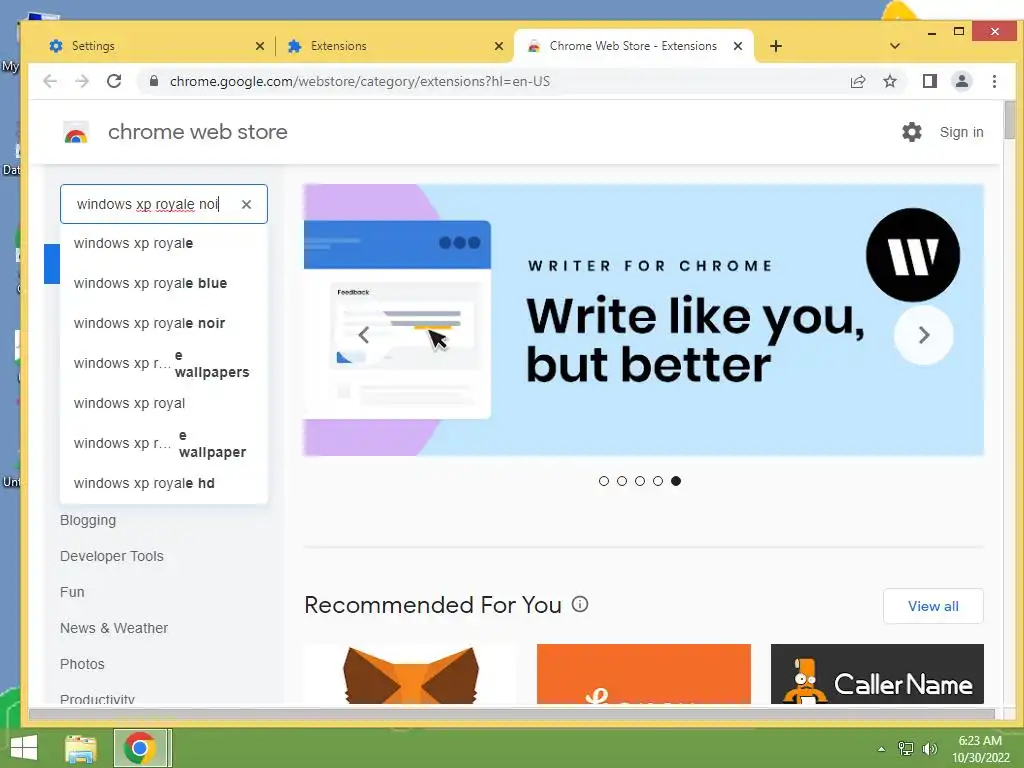The width and height of the screenshot is (1024, 768).
Task: Open the CallerName extension card
Action: (x=877, y=674)
